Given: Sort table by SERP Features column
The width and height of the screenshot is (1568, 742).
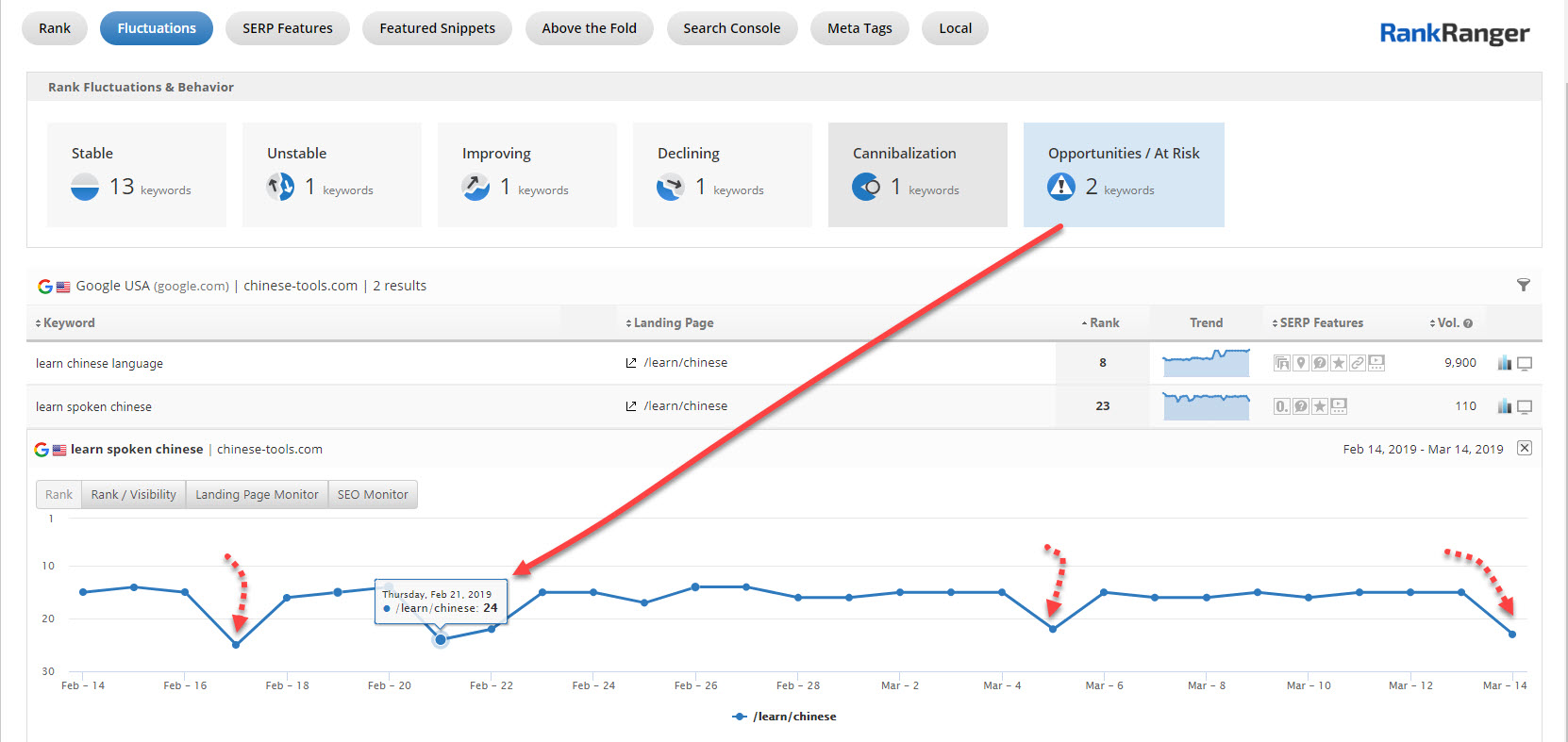Looking at the screenshot, I should (x=1318, y=322).
